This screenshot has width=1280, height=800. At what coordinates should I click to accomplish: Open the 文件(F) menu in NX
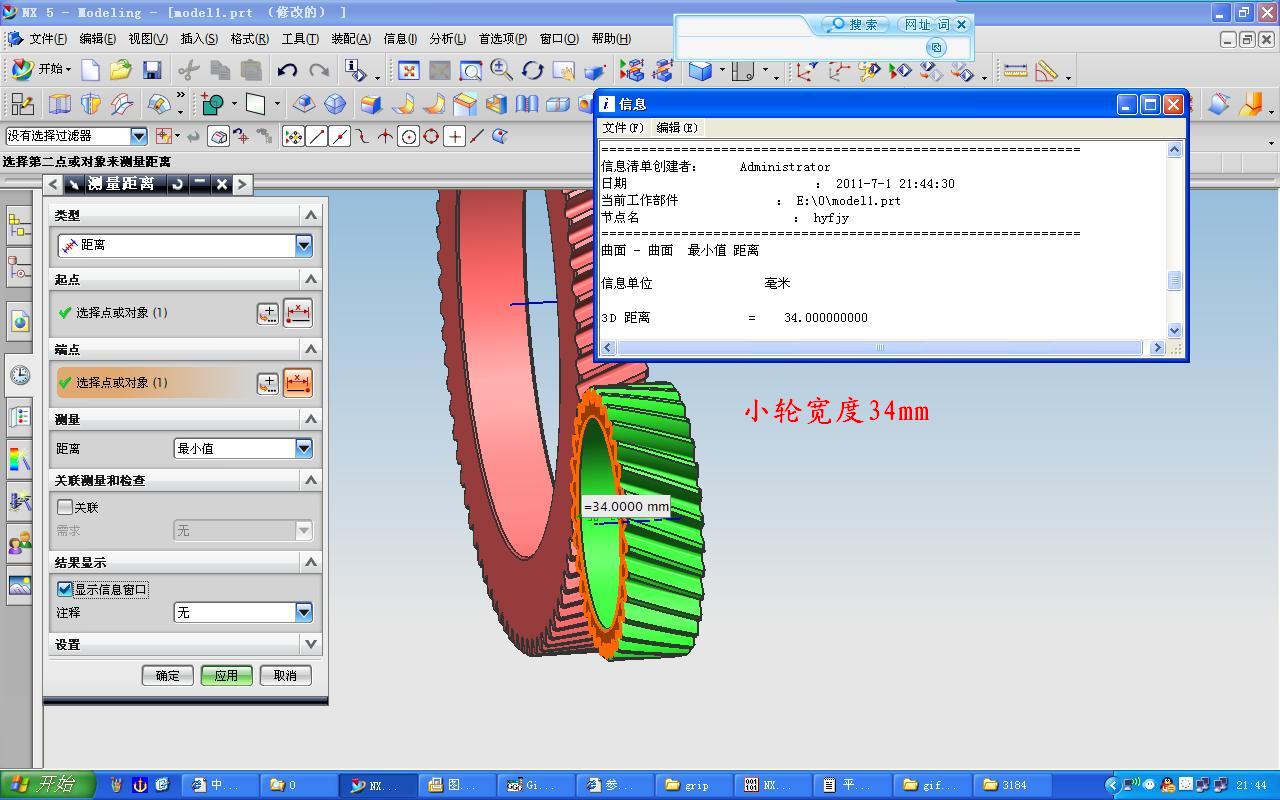coord(47,38)
